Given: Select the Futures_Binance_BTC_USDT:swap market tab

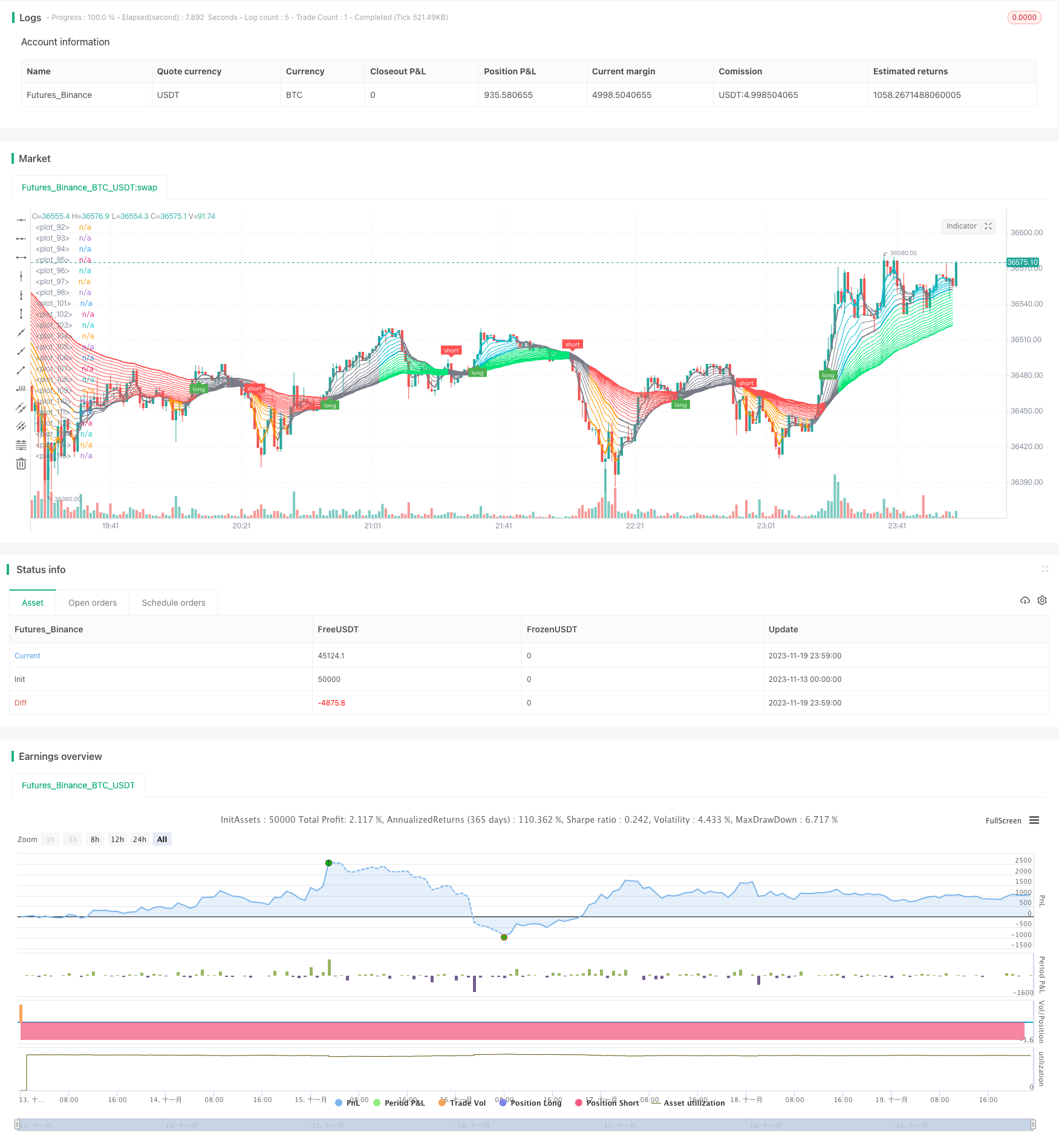Looking at the screenshot, I should click(x=90, y=187).
